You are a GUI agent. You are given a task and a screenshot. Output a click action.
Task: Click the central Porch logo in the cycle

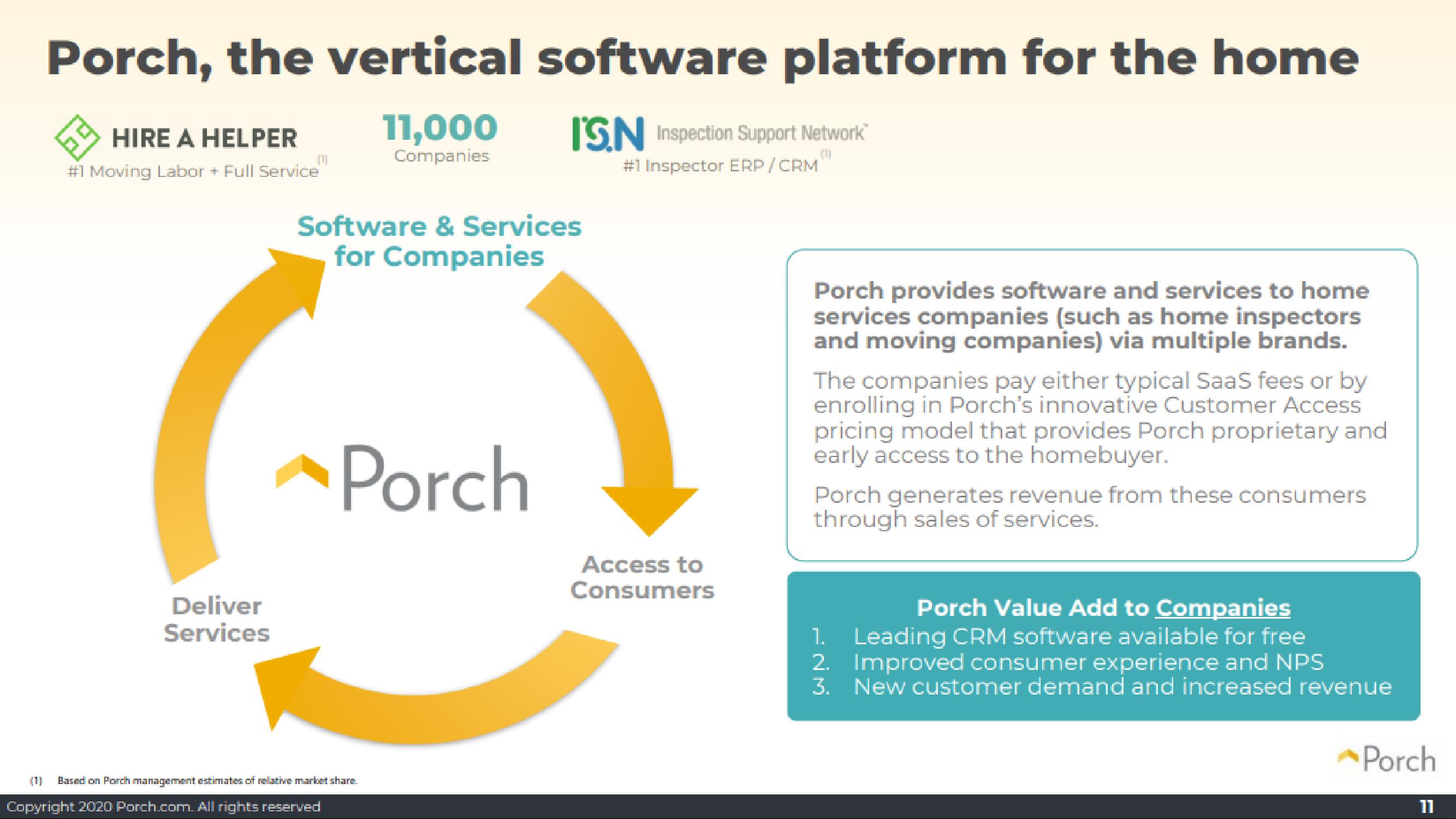point(402,478)
